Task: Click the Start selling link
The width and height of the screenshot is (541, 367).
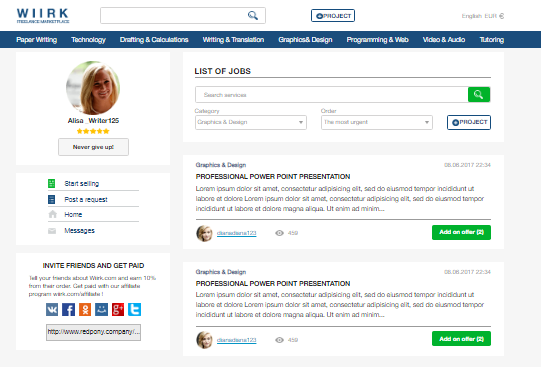Action: [x=82, y=184]
